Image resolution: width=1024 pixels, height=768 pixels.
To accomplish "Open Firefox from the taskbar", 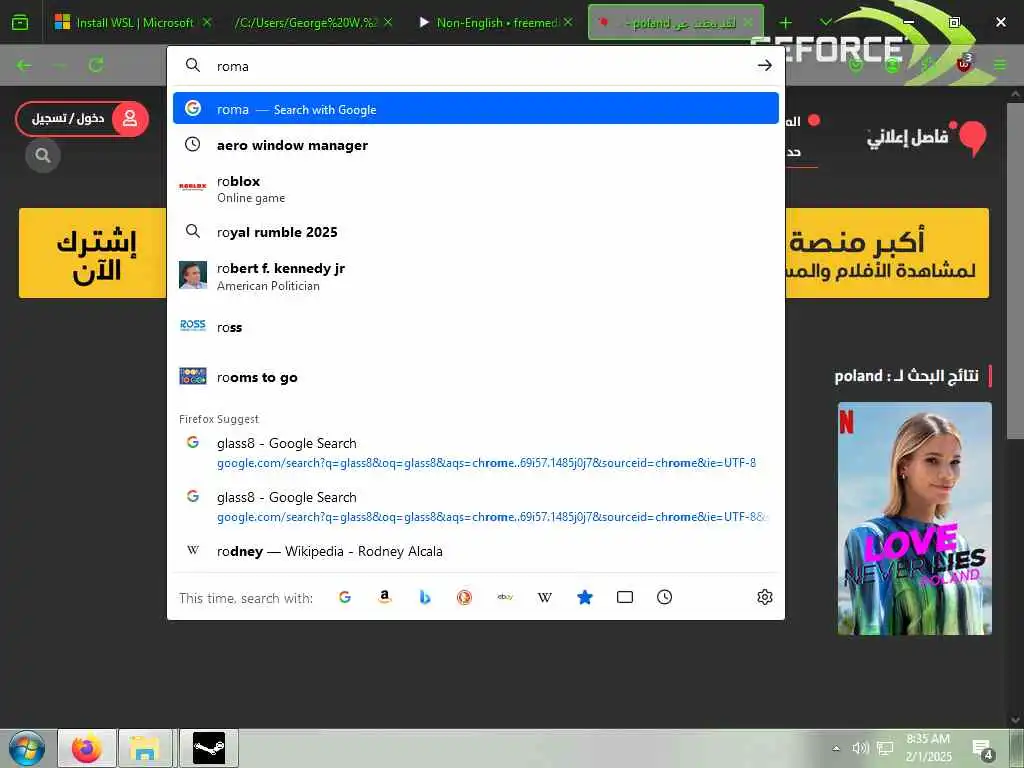I will [87, 748].
